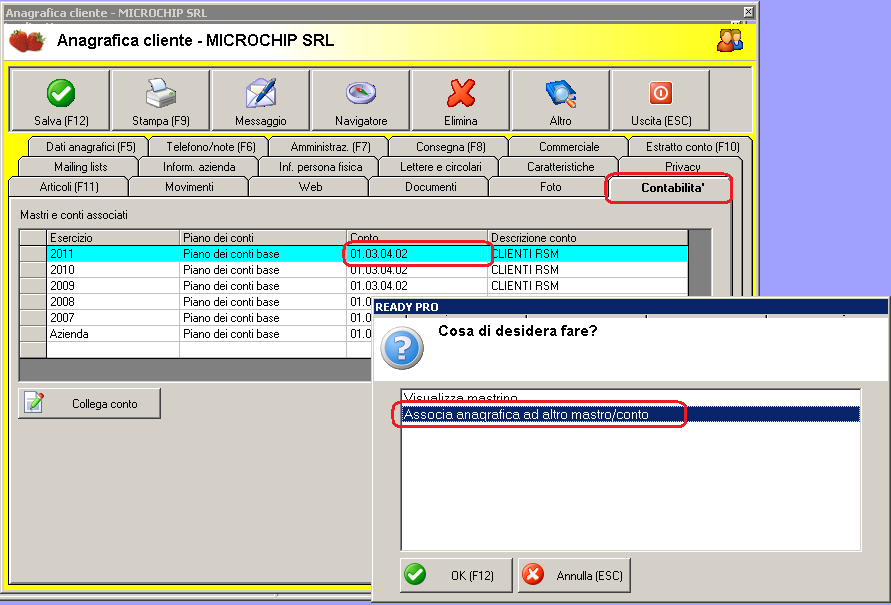Click the Piano dei conti column header
891x605 pixels.
[263, 237]
